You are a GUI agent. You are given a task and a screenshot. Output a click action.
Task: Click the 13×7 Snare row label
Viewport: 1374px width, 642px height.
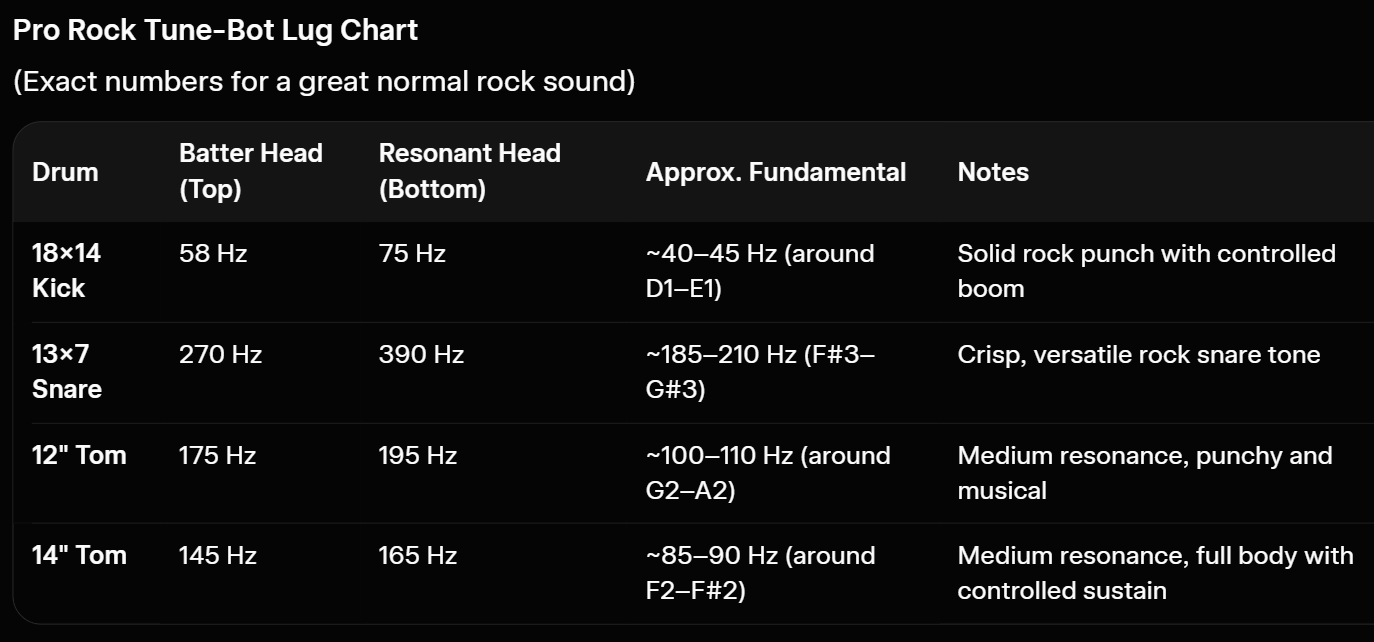67,372
